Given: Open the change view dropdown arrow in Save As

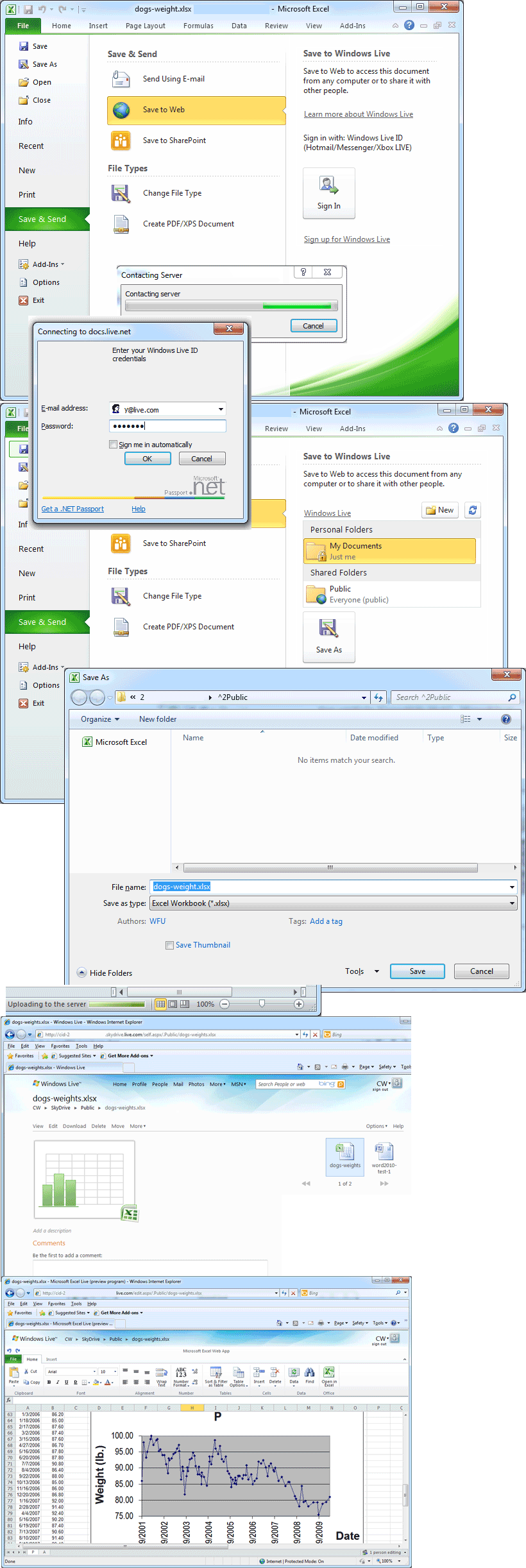Looking at the screenshot, I should pyautogui.click(x=479, y=719).
